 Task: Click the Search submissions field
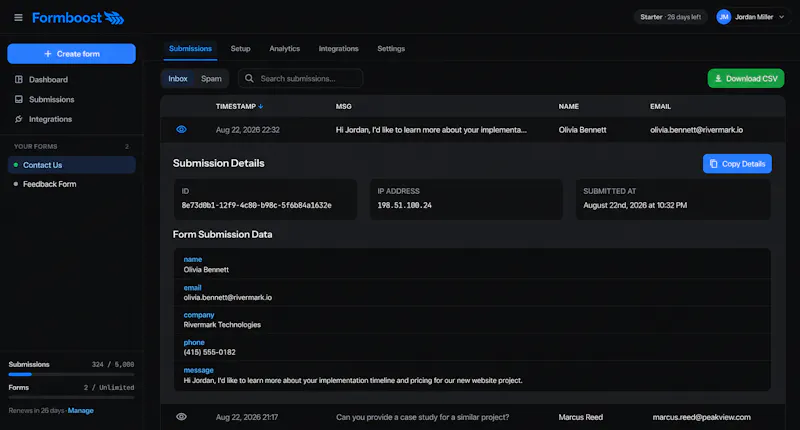pos(301,79)
